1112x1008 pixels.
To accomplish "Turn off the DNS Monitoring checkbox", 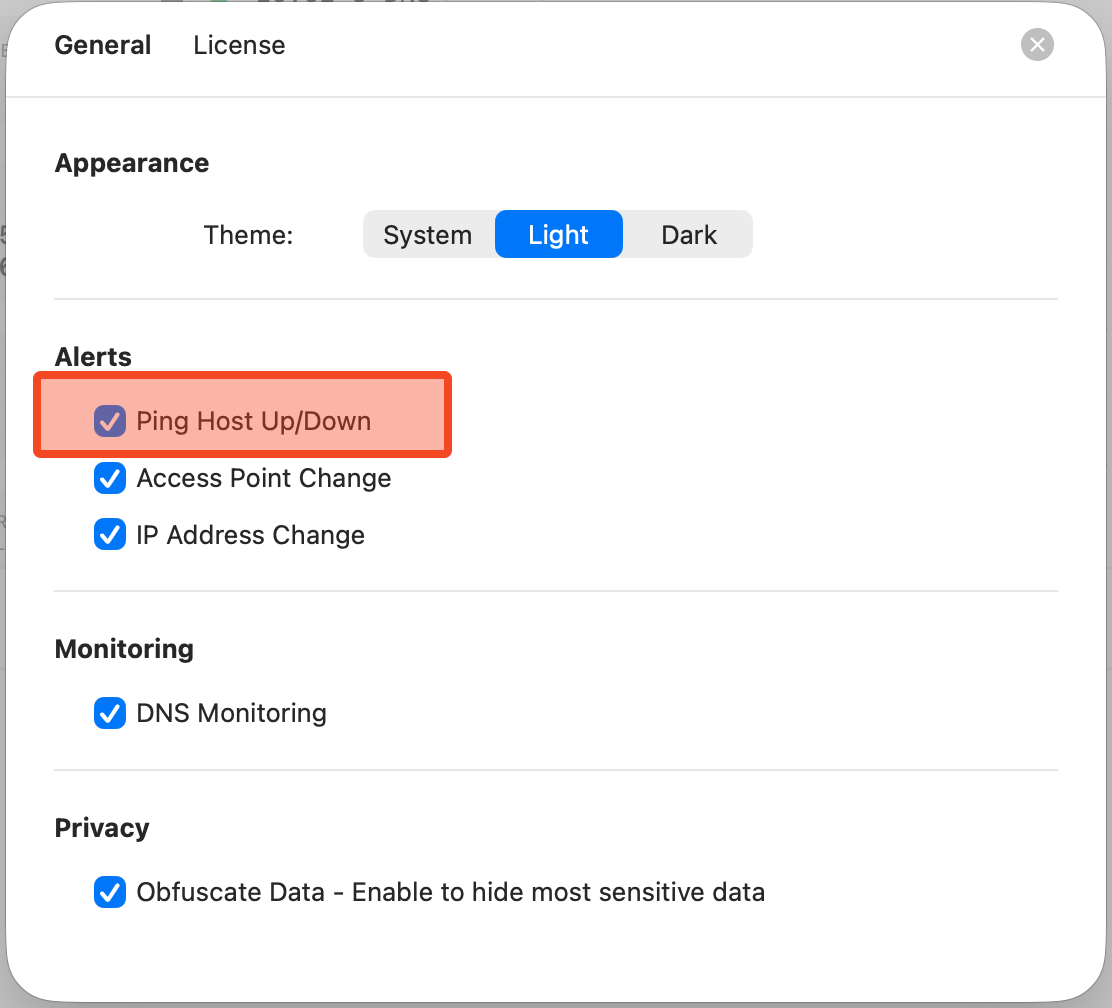I will 109,713.
